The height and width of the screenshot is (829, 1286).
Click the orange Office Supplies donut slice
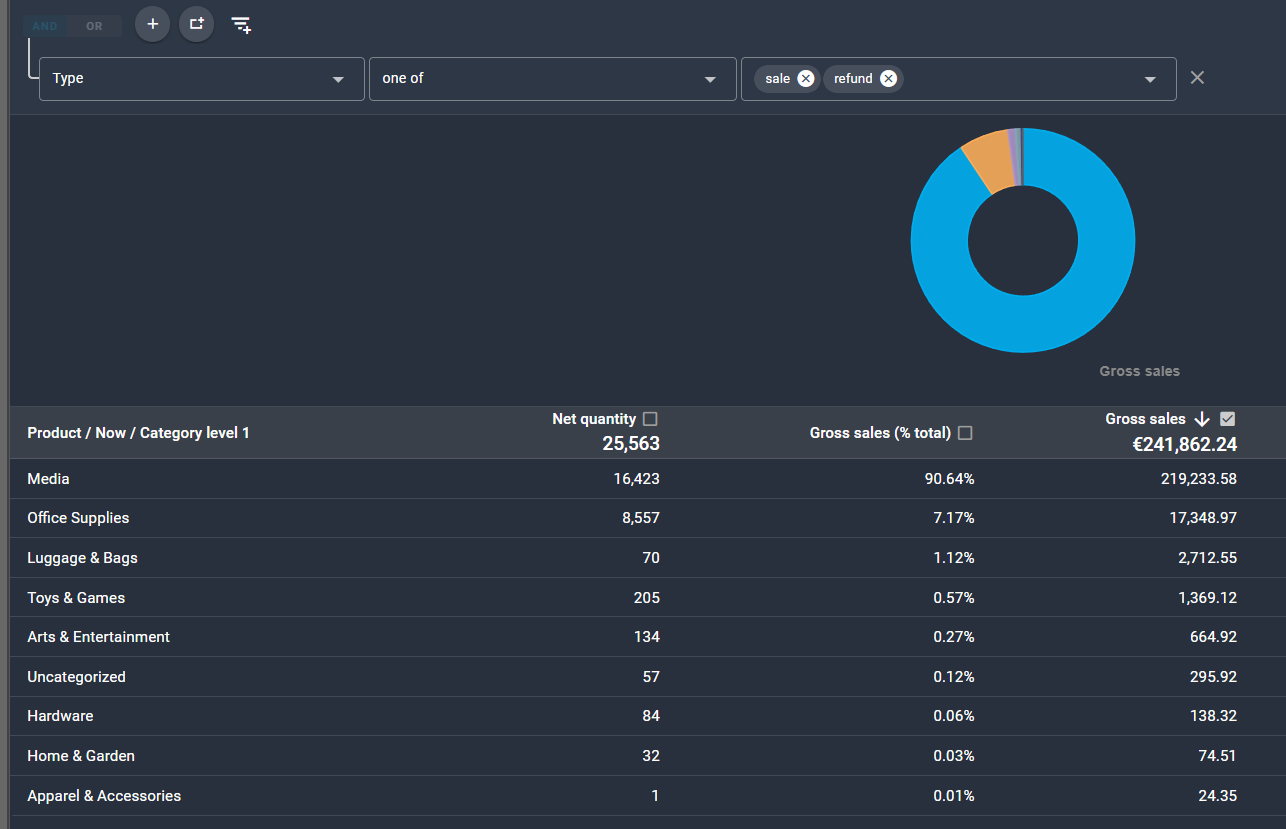(x=988, y=160)
